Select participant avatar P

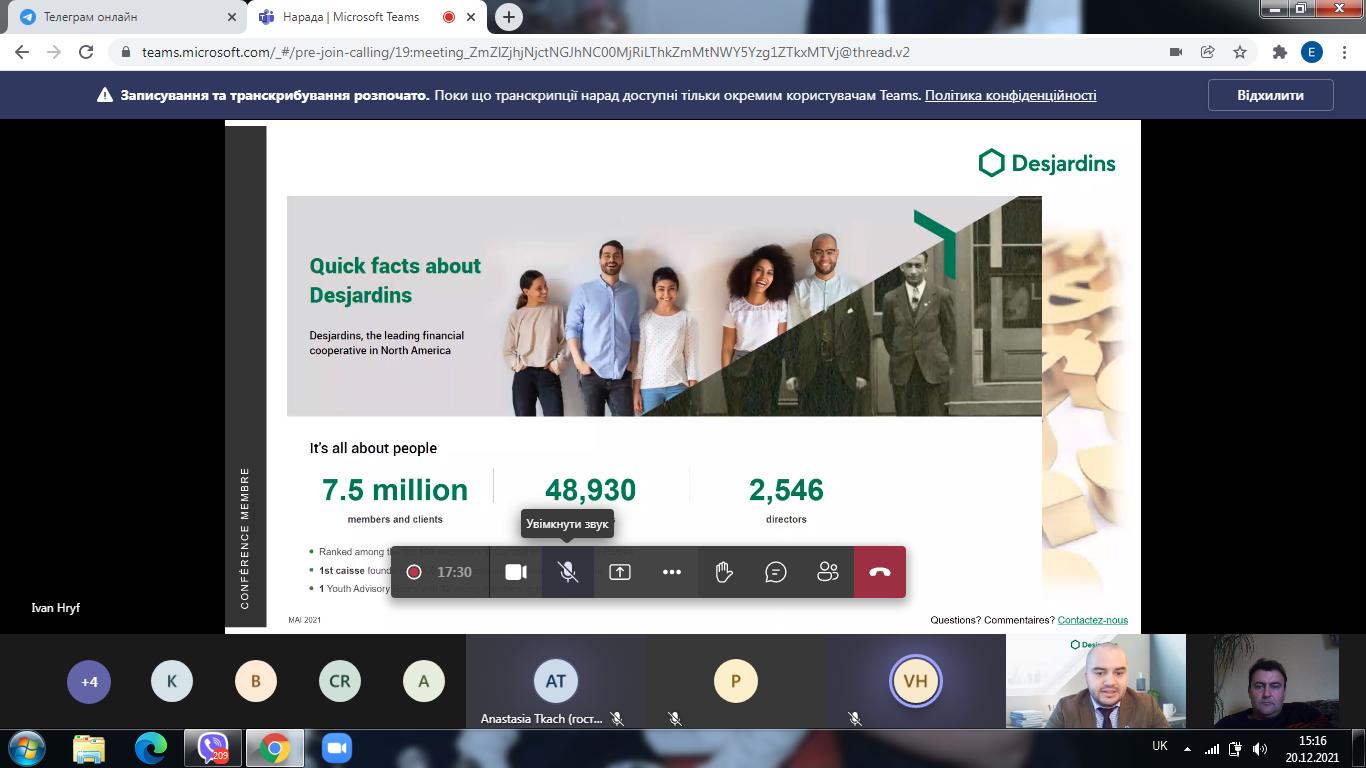[x=736, y=681]
